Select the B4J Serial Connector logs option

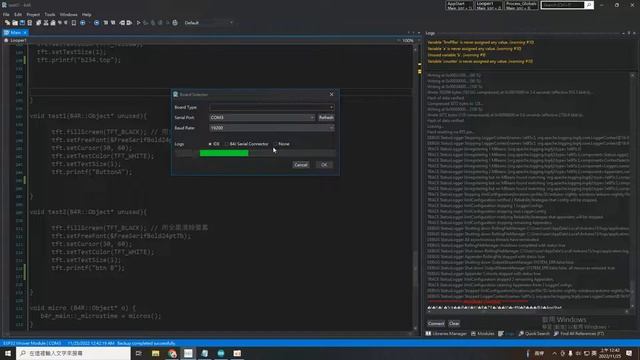[x=247, y=144]
